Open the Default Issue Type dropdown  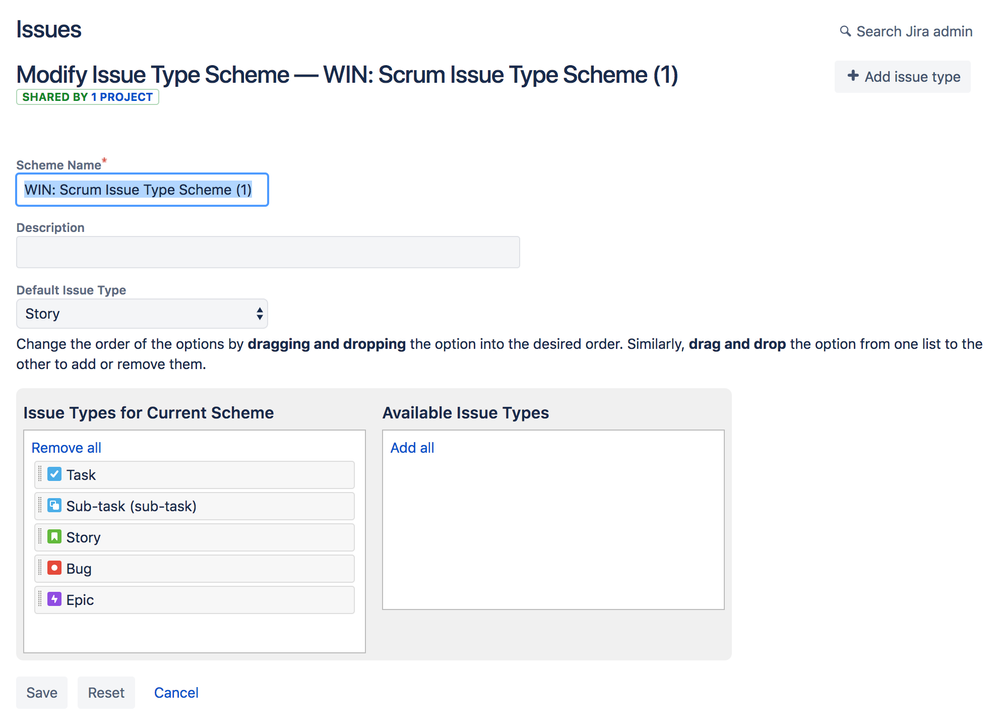(x=142, y=314)
